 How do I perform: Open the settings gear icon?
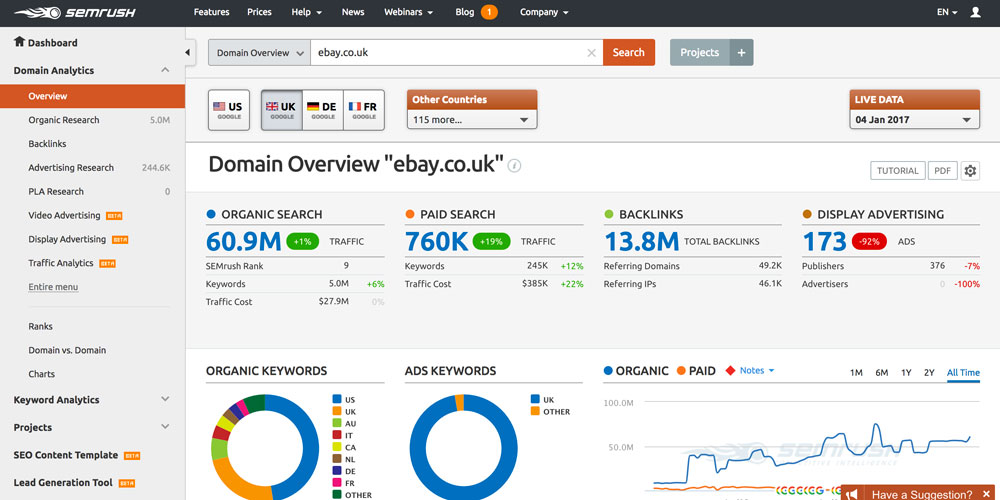click(x=970, y=171)
